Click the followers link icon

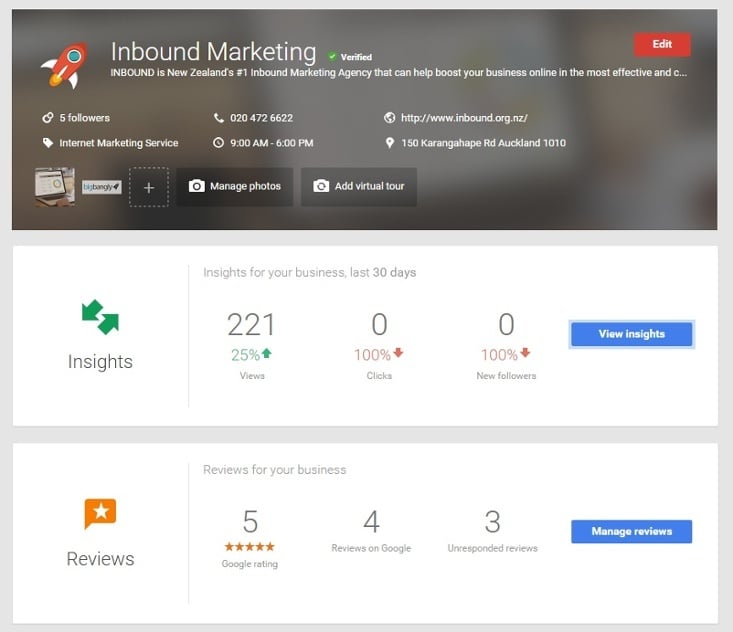[x=48, y=118]
